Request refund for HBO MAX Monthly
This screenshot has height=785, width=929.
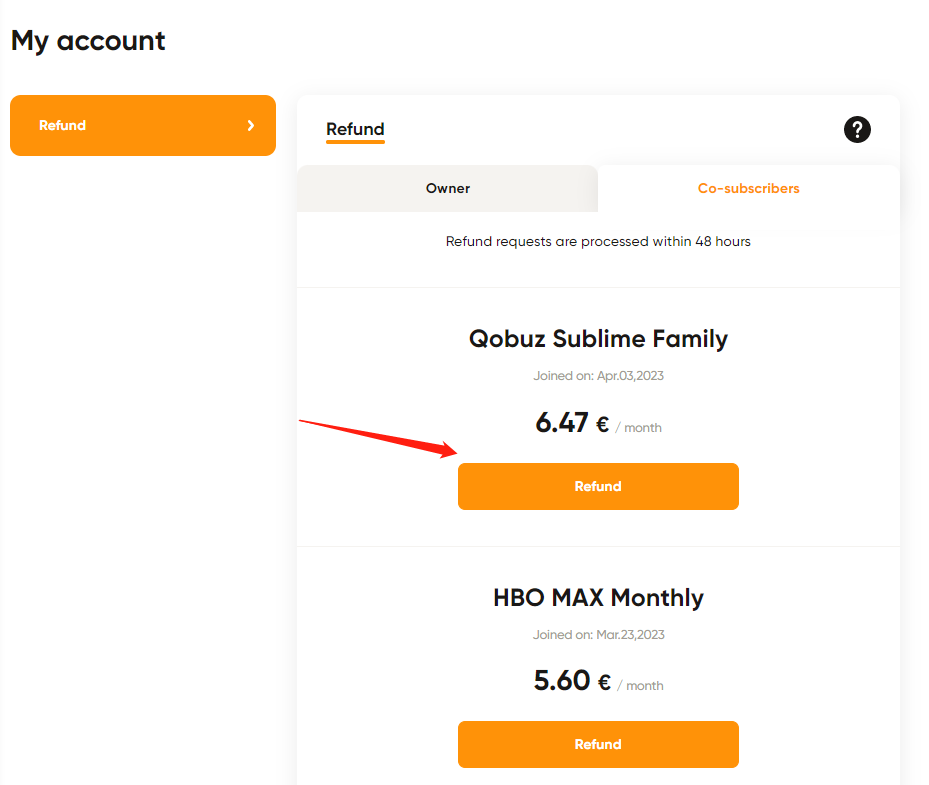pyautogui.click(x=598, y=744)
